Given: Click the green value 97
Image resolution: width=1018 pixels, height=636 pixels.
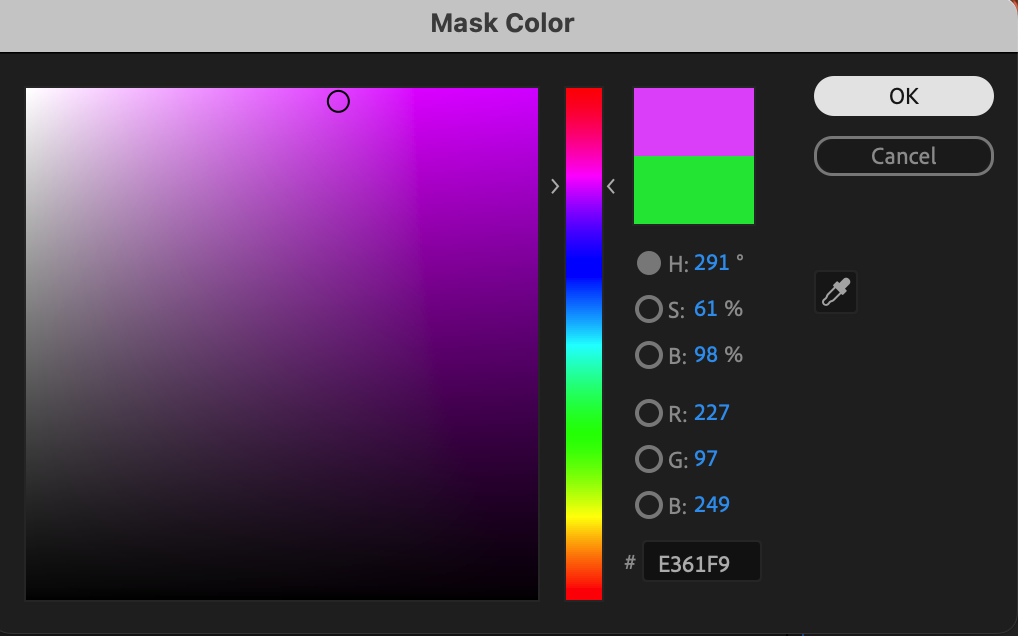Looking at the screenshot, I should point(706,459).
